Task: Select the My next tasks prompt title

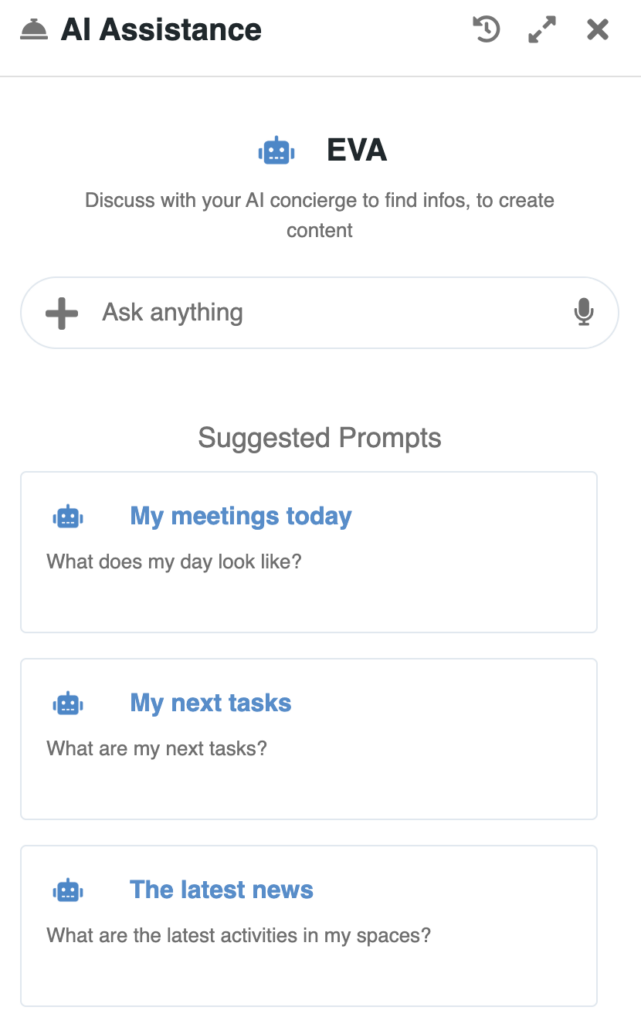Action: [210, 703]
